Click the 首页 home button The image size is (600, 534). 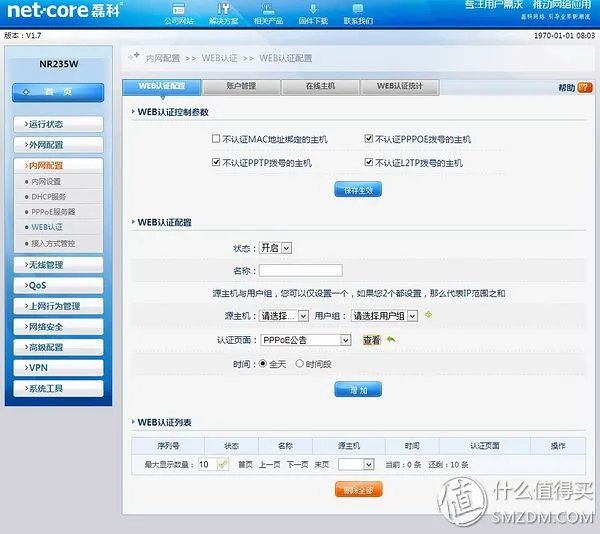point(58,92)
